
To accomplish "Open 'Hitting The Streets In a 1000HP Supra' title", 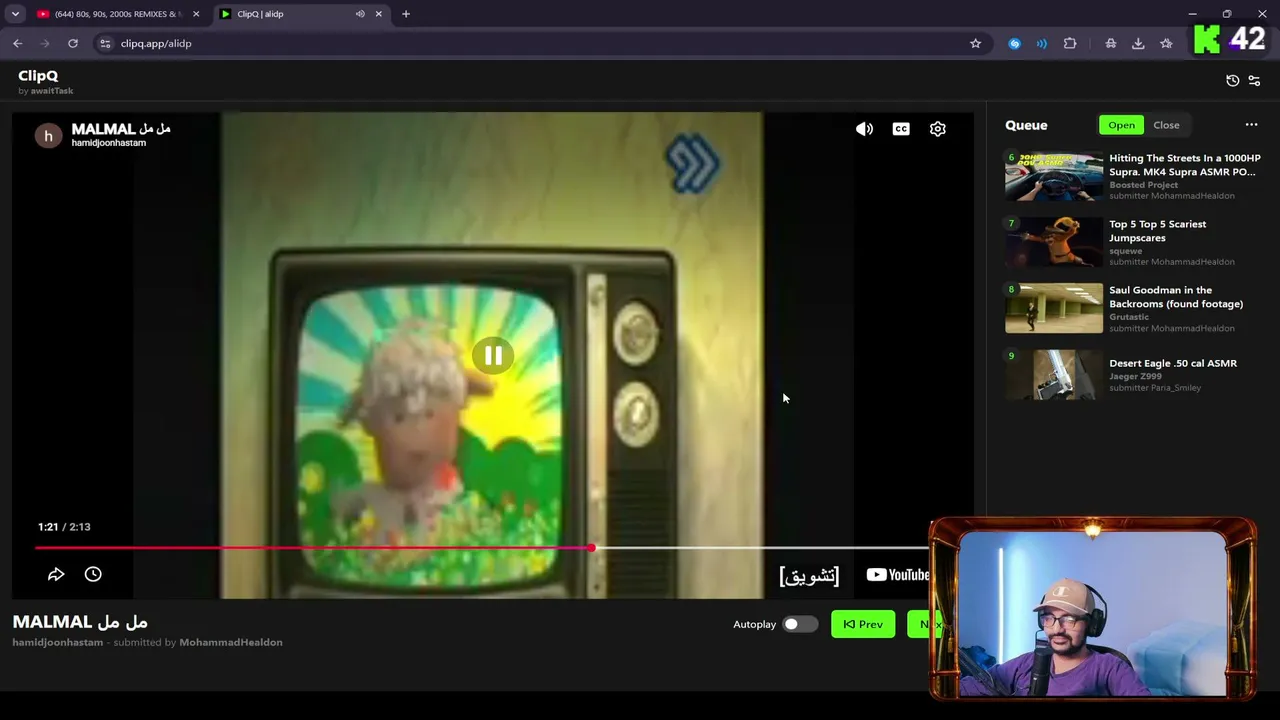I will coord(1185,165).
